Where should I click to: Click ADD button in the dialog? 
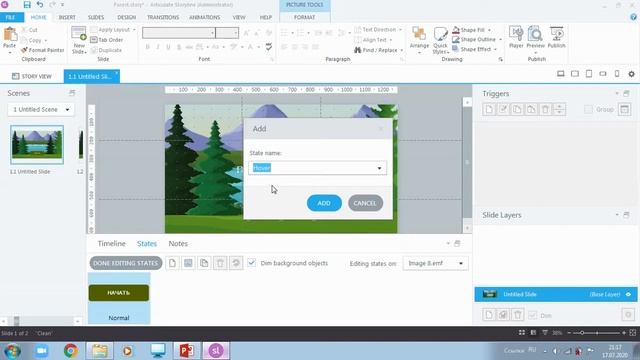[x=324, y=203]
